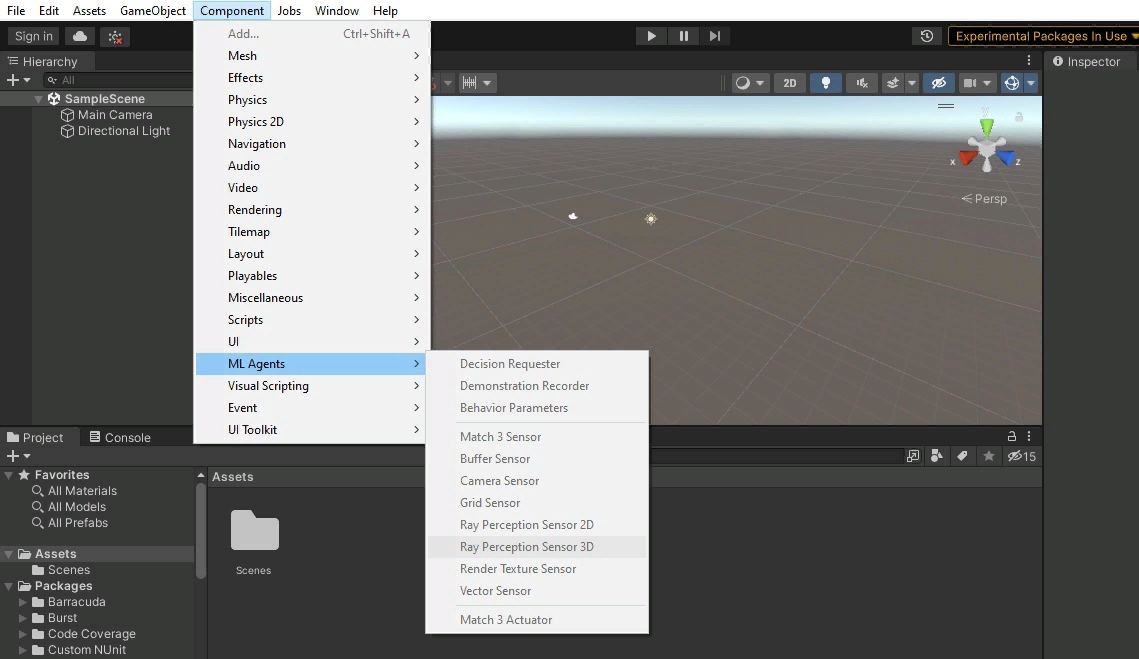The image size is (1139, 659).
Task: Click the favorites star icon in Project
Action: coord(989,456)
